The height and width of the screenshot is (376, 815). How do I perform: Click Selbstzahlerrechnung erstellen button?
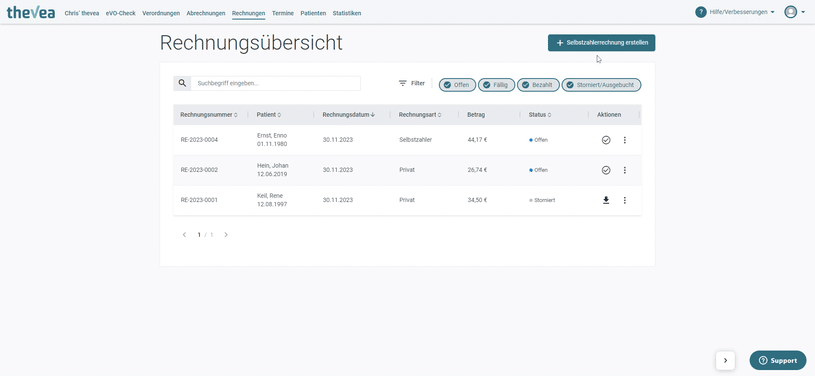coord(601,43)
